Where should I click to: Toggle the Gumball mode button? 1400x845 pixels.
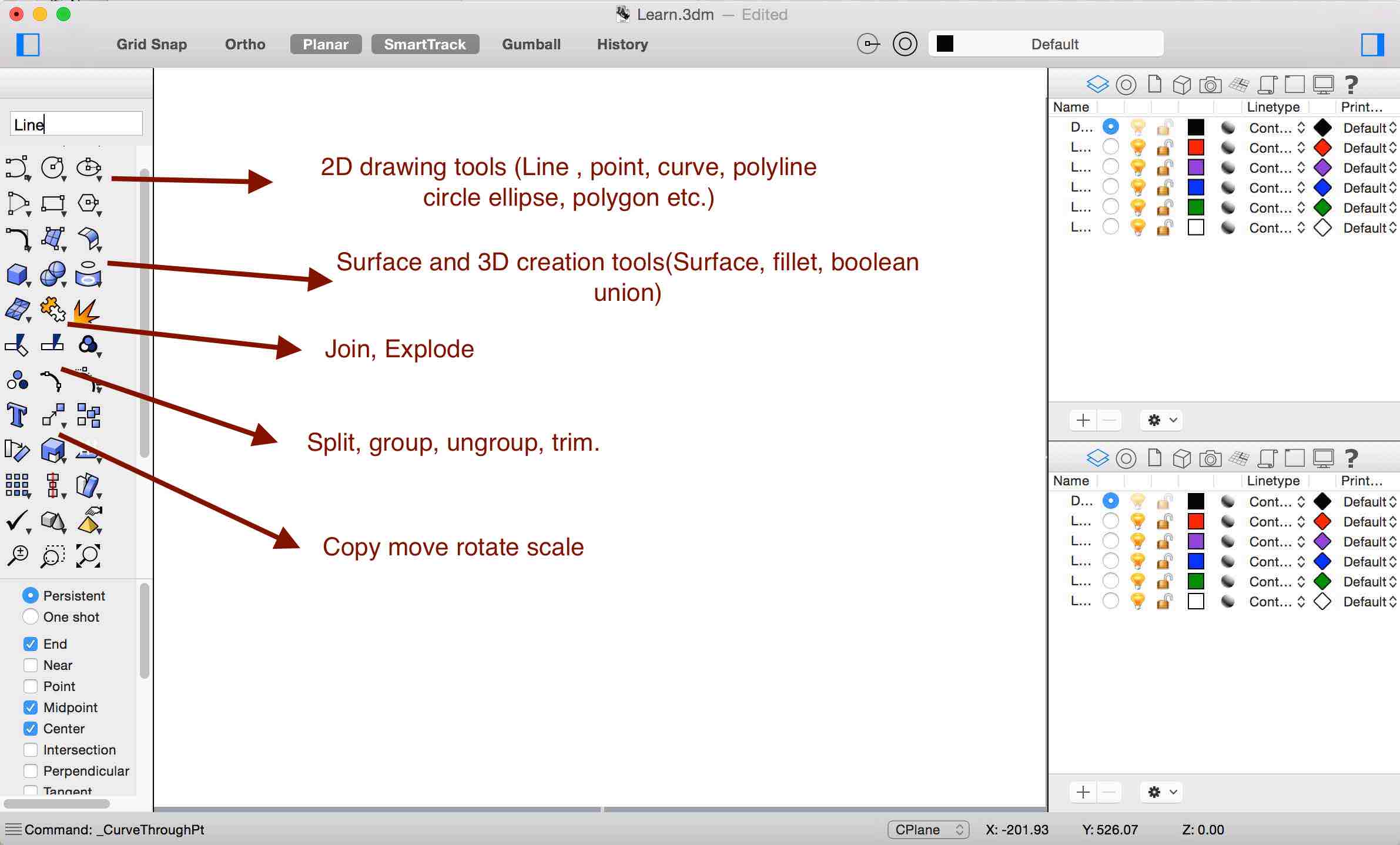531,44
